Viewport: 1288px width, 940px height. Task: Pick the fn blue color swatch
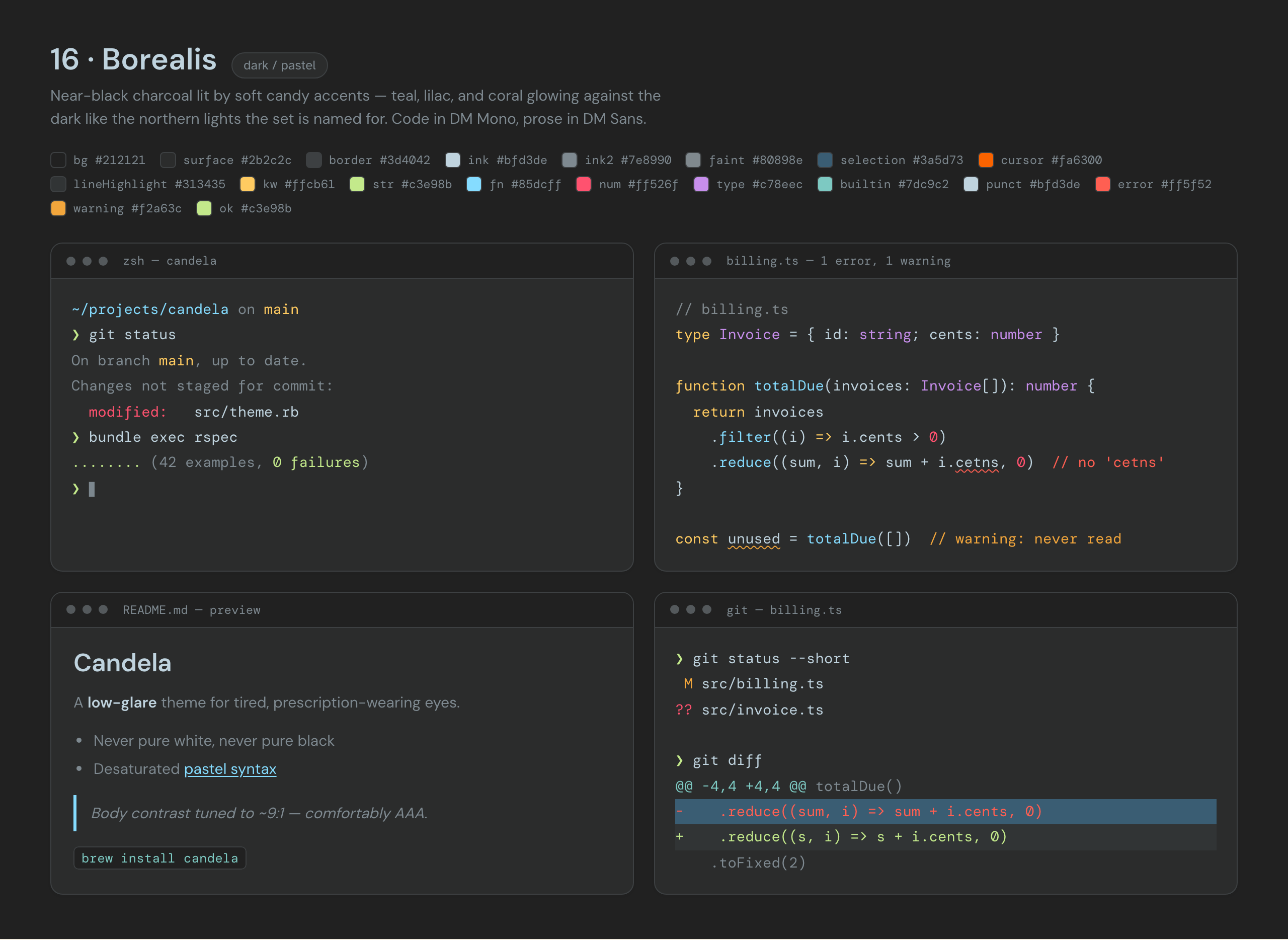pyautogui.click(x=474, y=184)
